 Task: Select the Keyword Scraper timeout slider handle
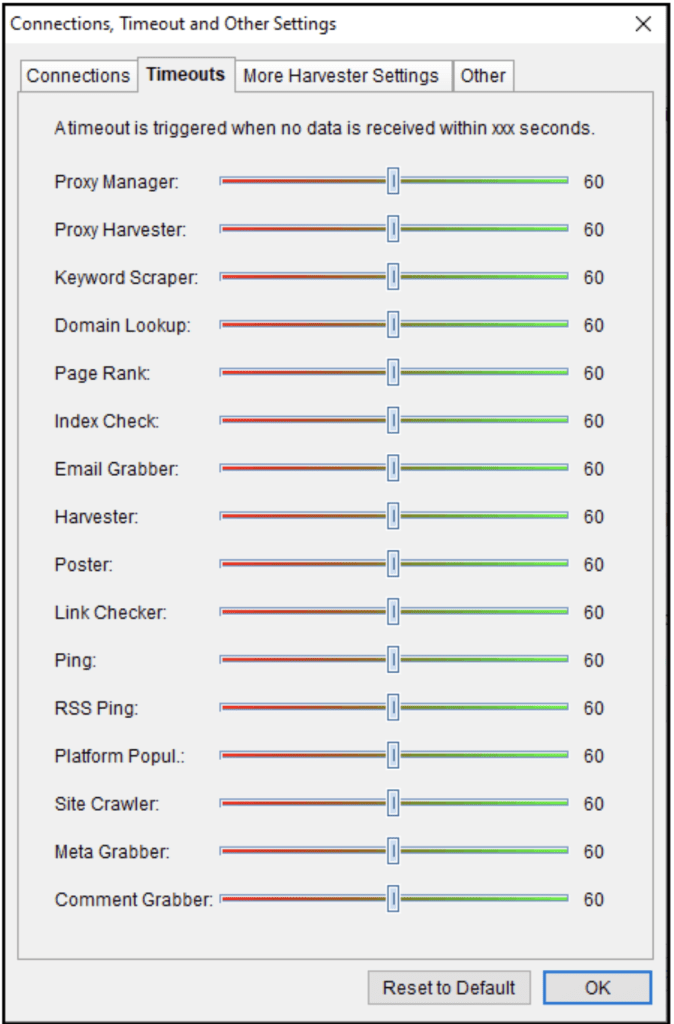click(393, 277)
